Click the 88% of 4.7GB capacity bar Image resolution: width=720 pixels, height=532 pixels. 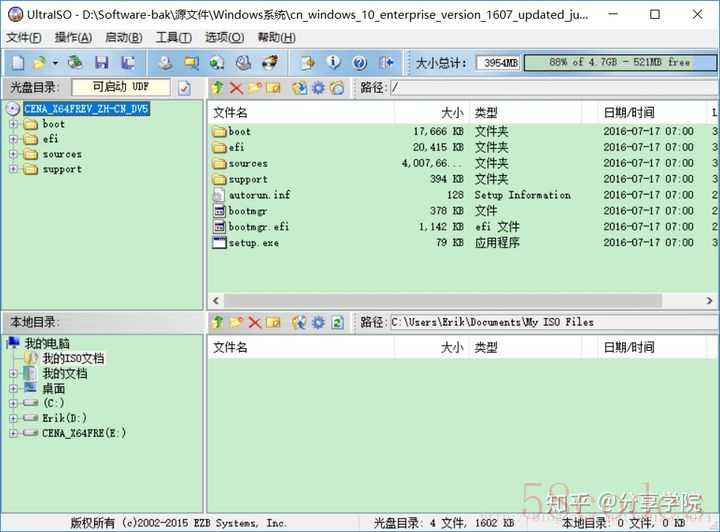tap(620, 62)
